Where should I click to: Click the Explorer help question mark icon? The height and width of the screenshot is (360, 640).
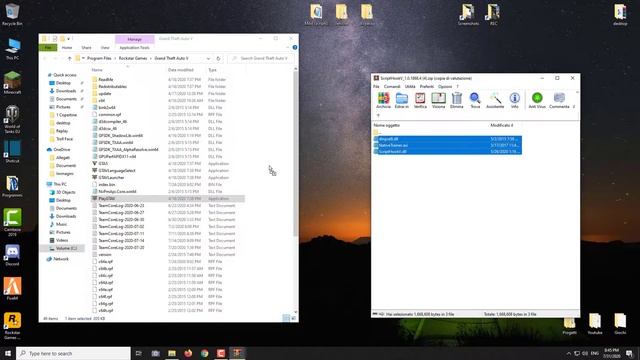295,47
